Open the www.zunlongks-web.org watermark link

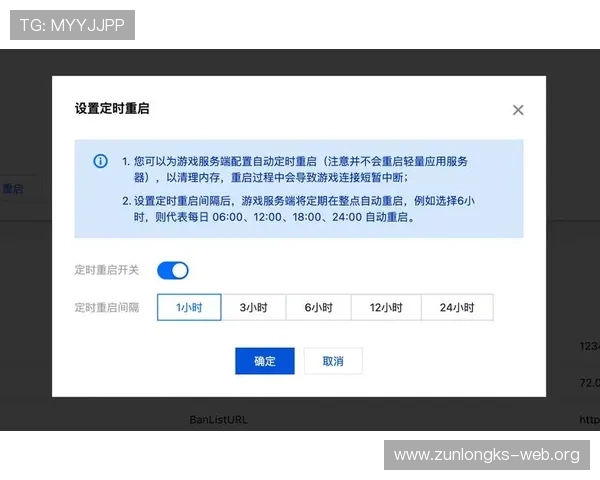487,455
